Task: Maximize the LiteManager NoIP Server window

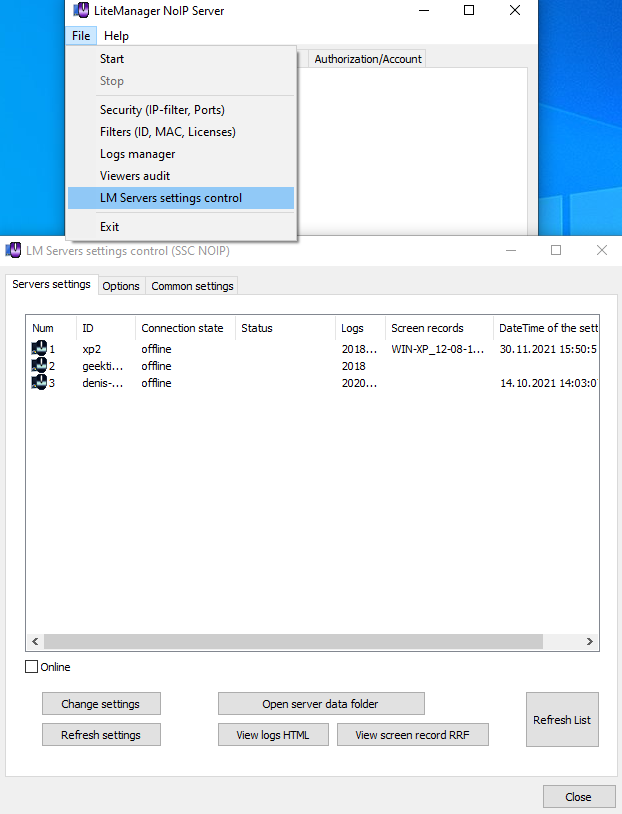Action: 469,10
